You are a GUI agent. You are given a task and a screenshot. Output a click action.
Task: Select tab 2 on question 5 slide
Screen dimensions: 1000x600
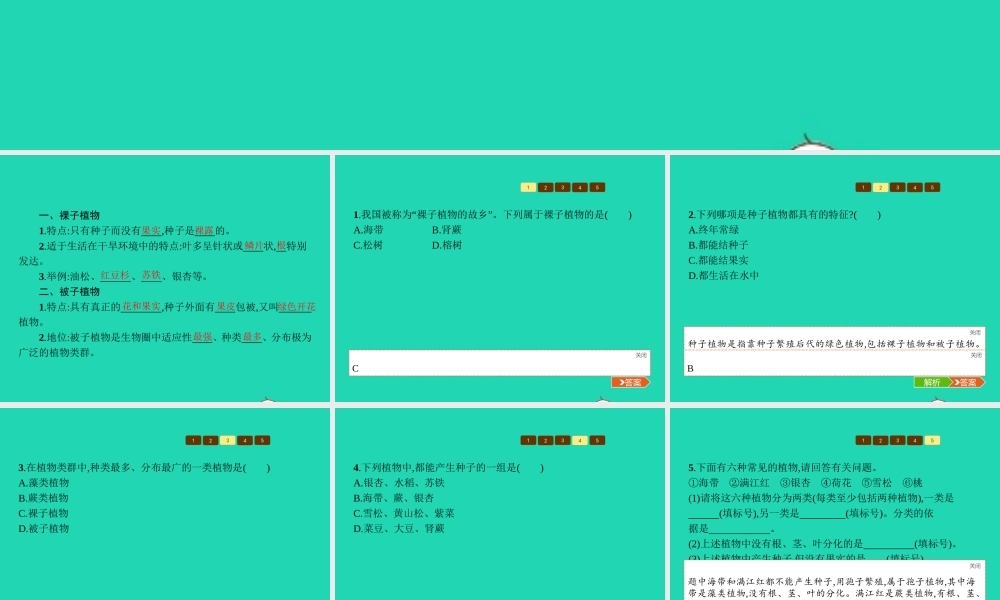(x=880, y=441)
